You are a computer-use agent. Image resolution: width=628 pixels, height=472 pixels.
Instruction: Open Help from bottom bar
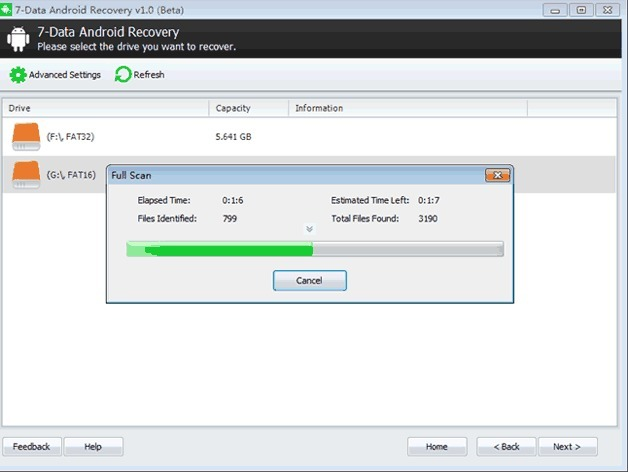93,446
